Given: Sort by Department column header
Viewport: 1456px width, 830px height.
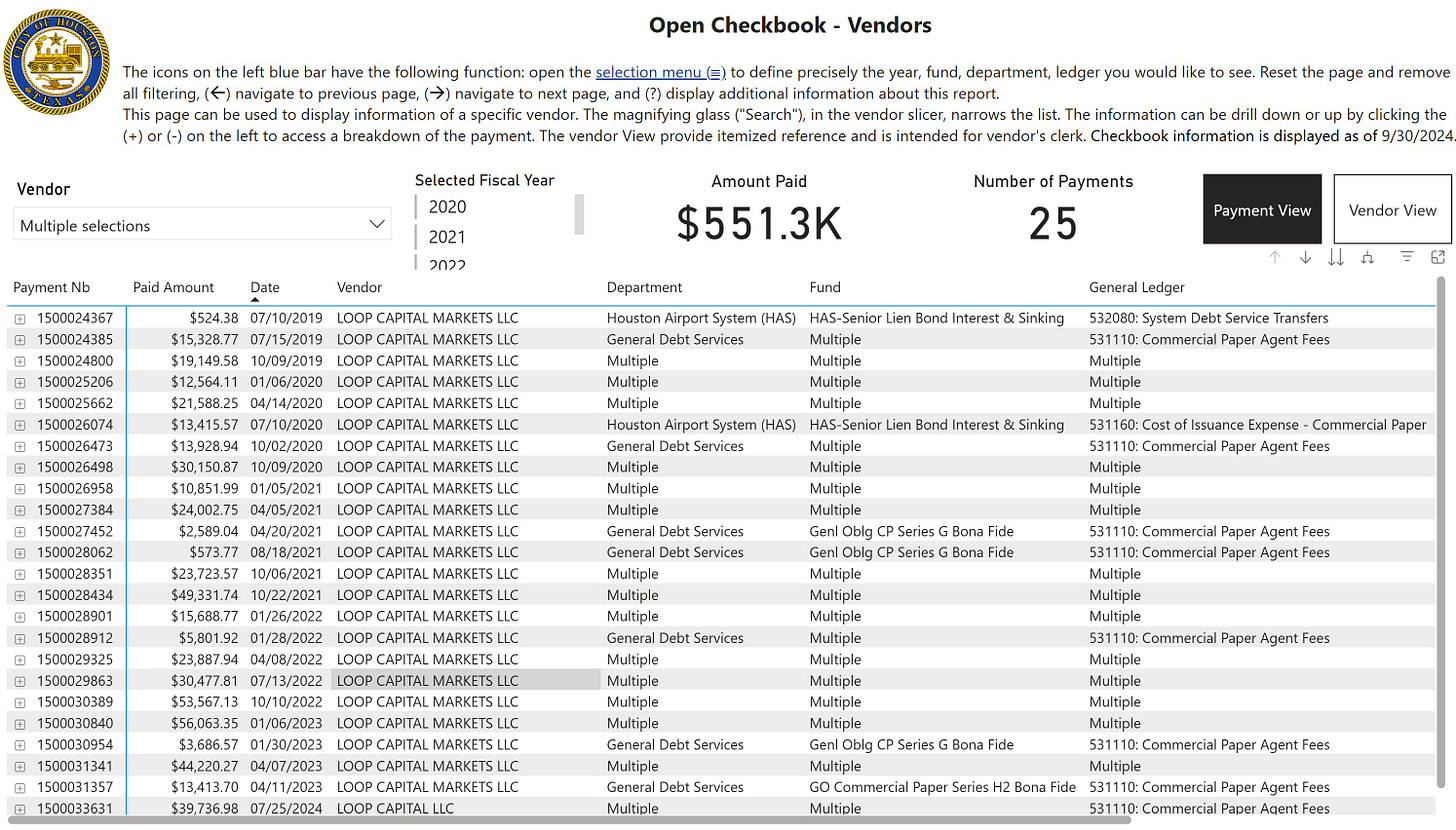Looking at the screenshot, I should click(644, 287).
